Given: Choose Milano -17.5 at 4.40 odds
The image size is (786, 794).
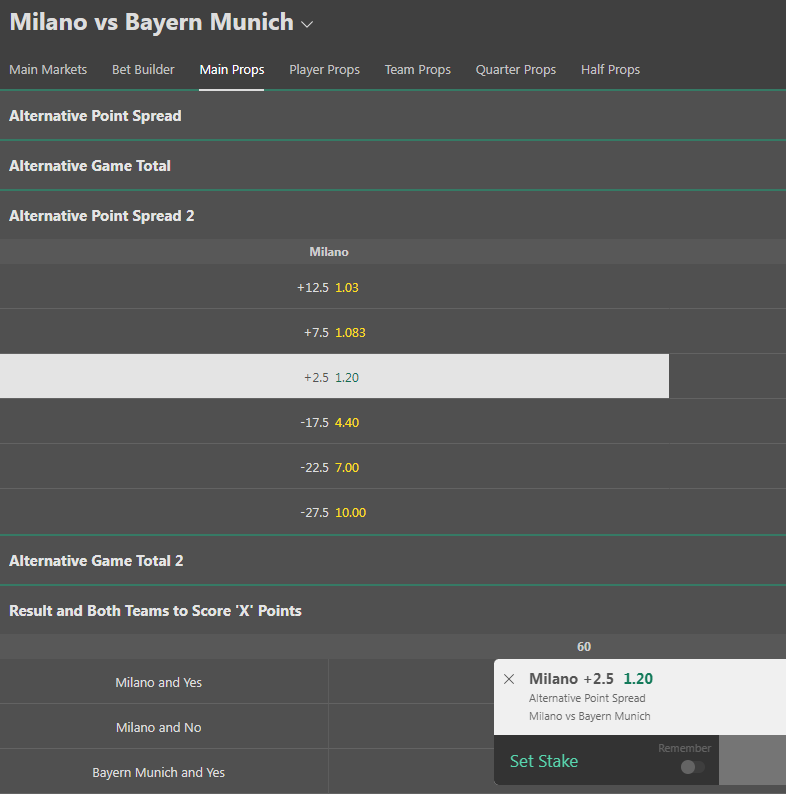Looking at the screenshot, I should tap(334, 422).
